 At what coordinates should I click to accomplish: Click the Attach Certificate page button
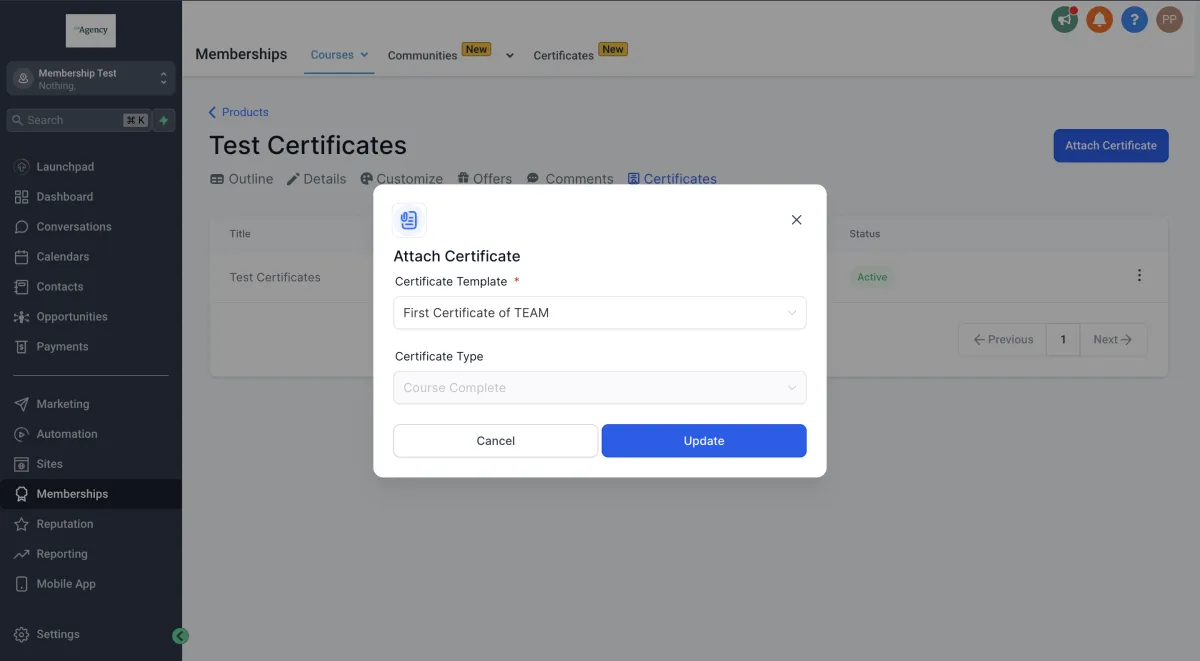pos(1111,145)
